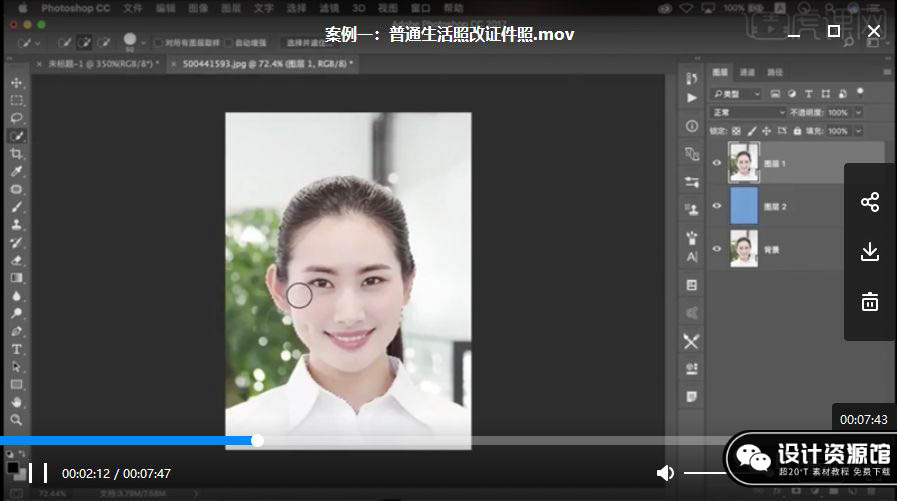The width and height of the screenshot is (897, 501).
Task: Switch to 通道 Channels tab
Action: click(747, 72)
